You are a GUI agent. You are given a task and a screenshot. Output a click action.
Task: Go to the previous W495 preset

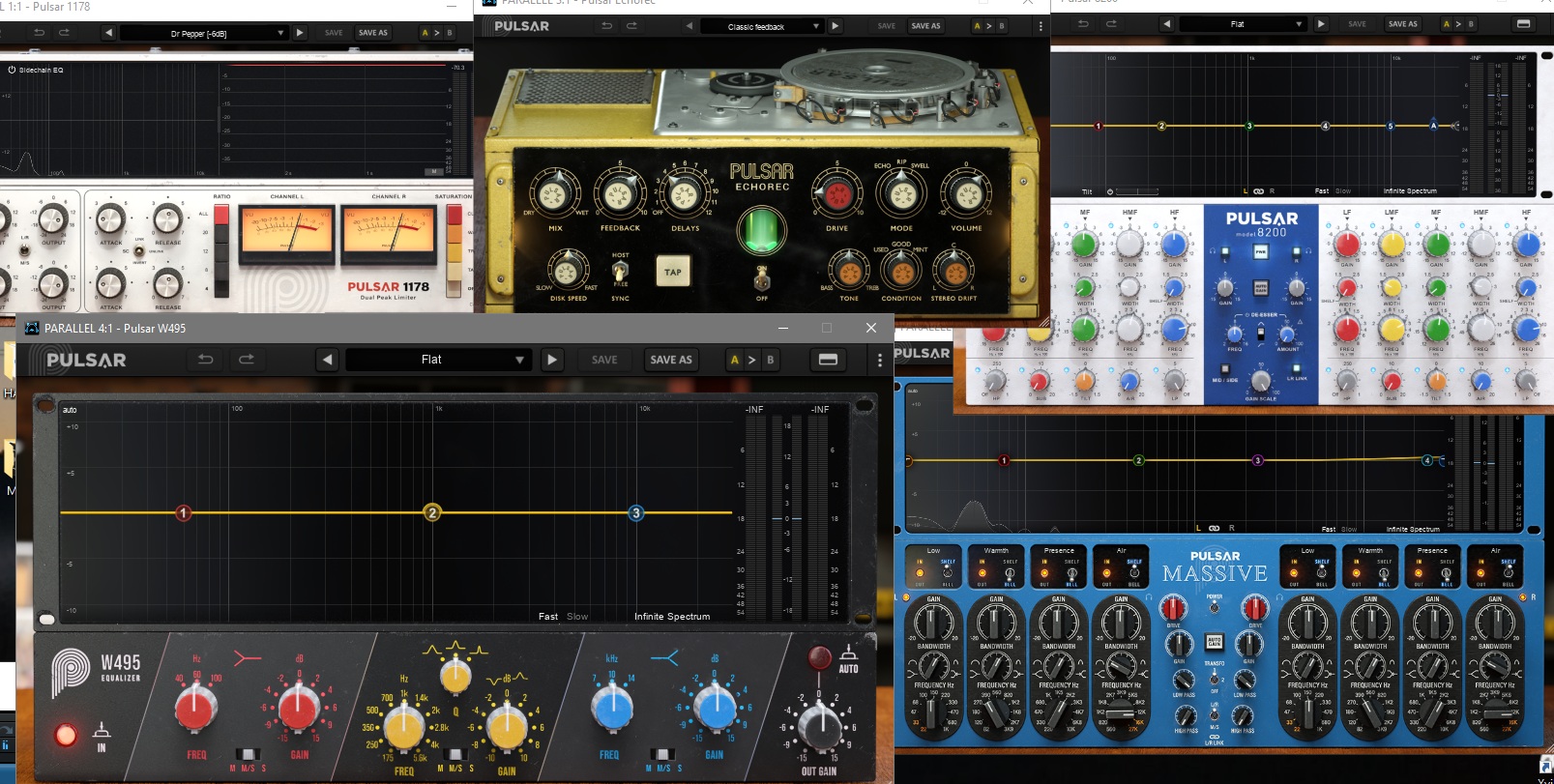(328, 360)
